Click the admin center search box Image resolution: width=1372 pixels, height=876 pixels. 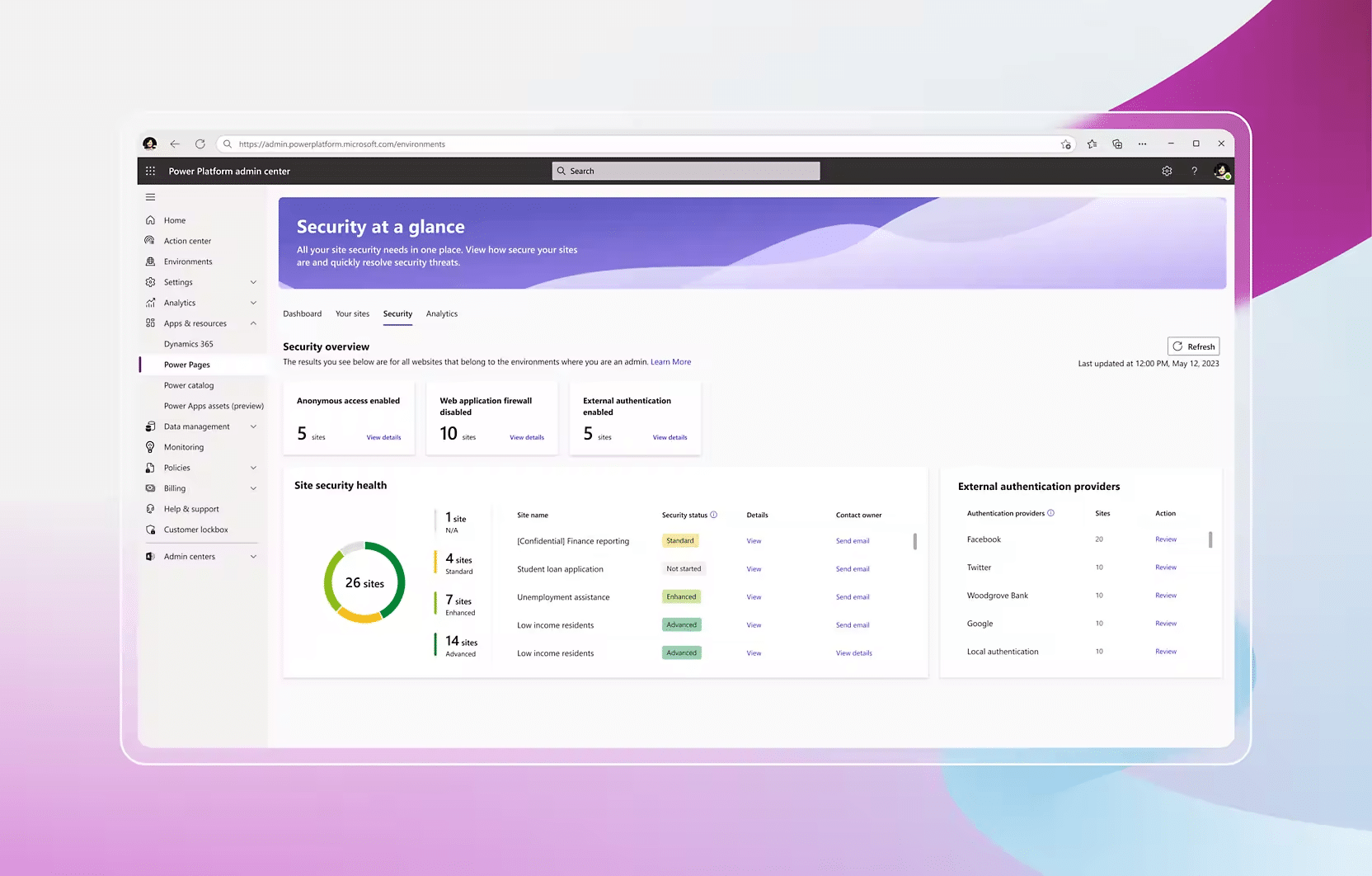click(684, 171)
